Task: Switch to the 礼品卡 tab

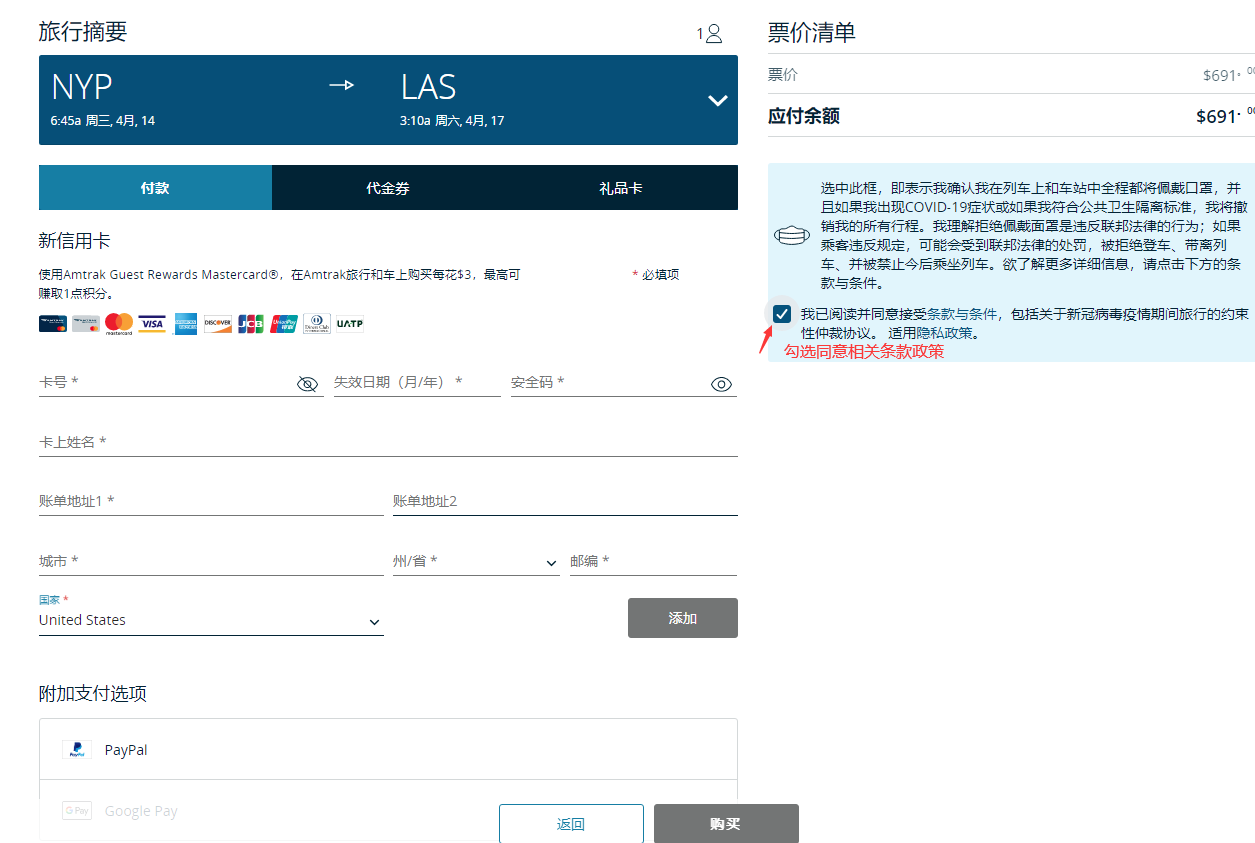Action: point(621,188)
